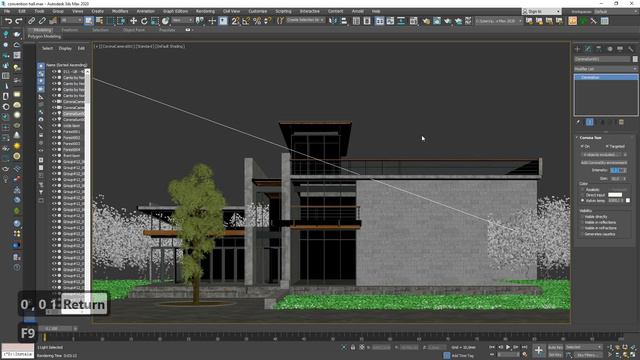Screen dimensions: 640x360
Task: Click the Auto Key button
Action: coord(555,347)
